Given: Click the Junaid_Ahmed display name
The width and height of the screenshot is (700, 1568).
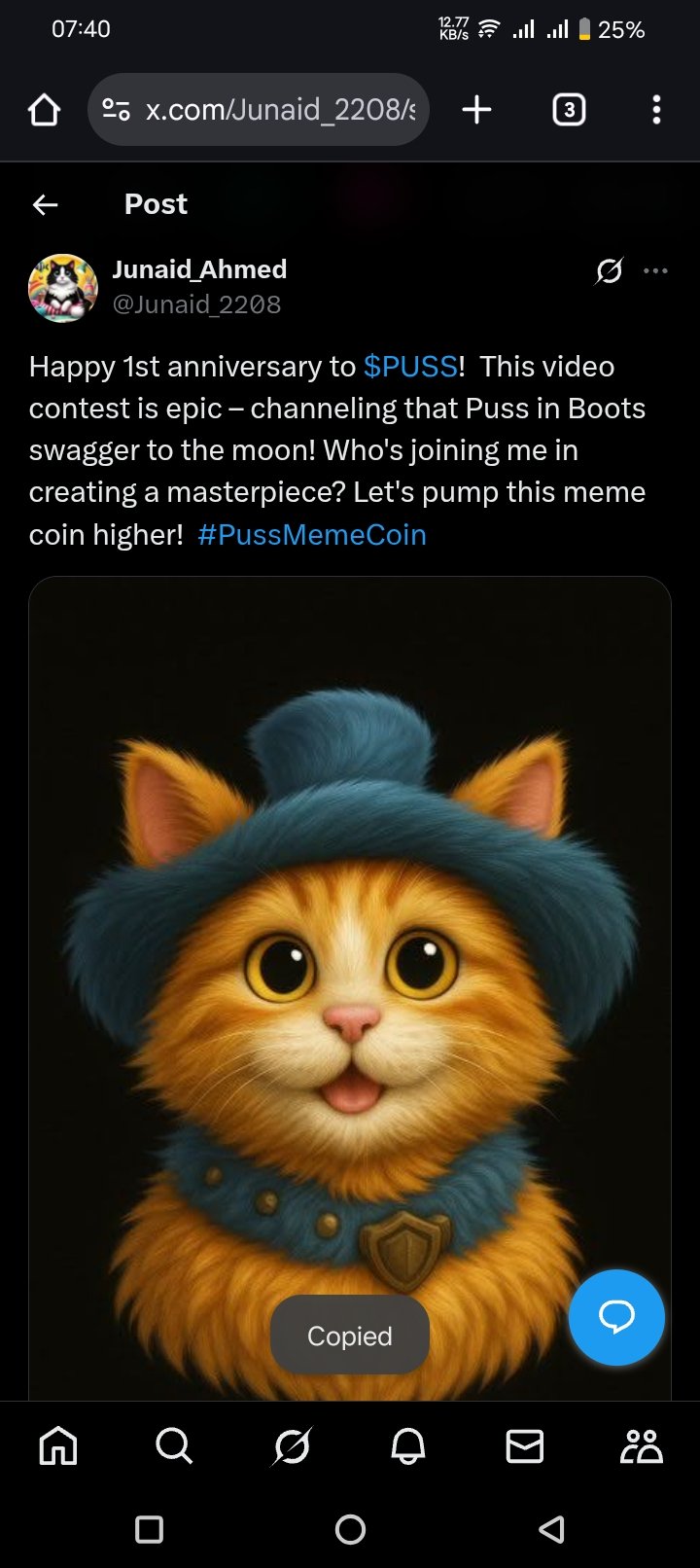Looking at the screenshot, I should [x=199, y=269].
